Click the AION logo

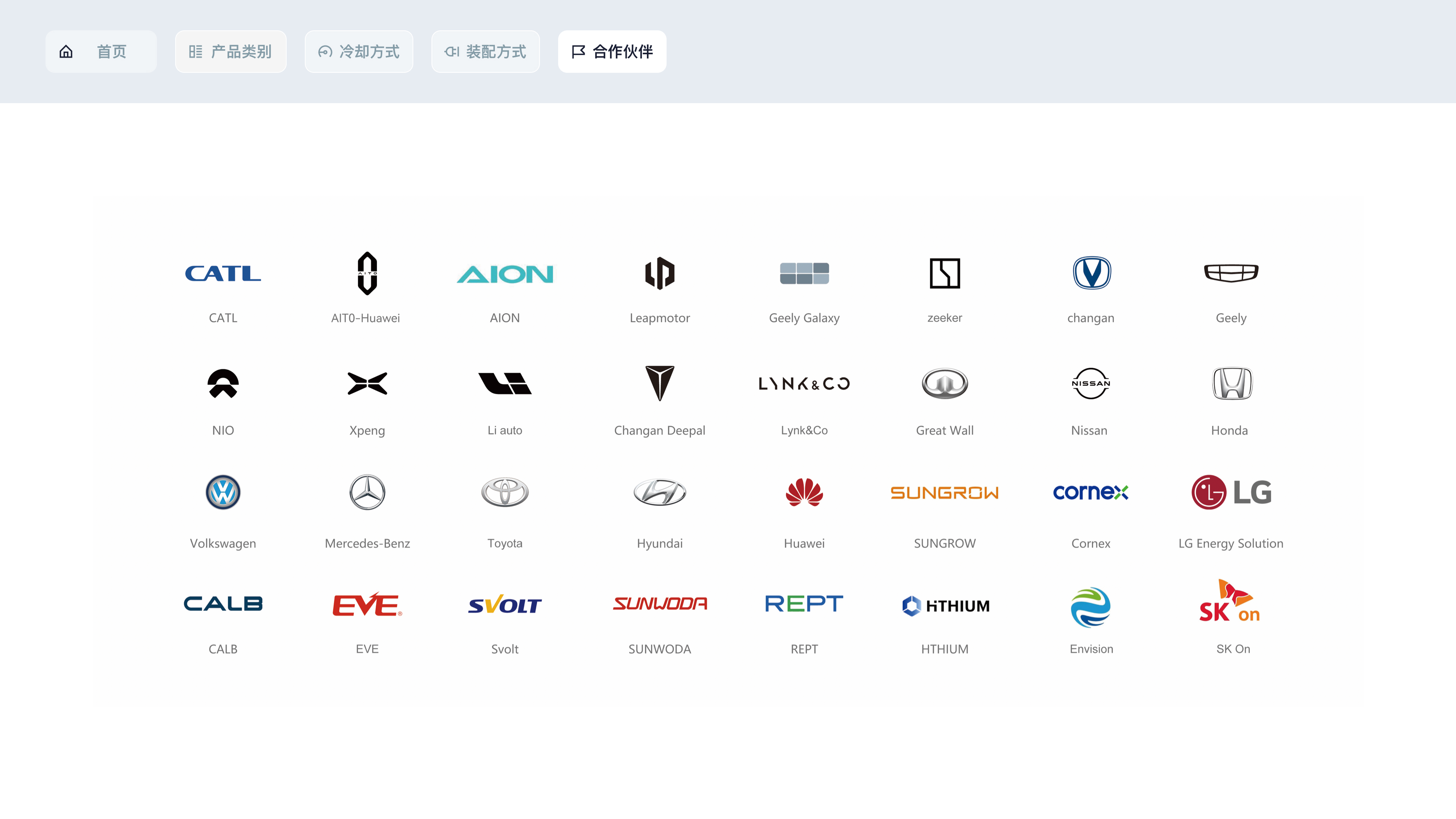[x=505, y=274]
